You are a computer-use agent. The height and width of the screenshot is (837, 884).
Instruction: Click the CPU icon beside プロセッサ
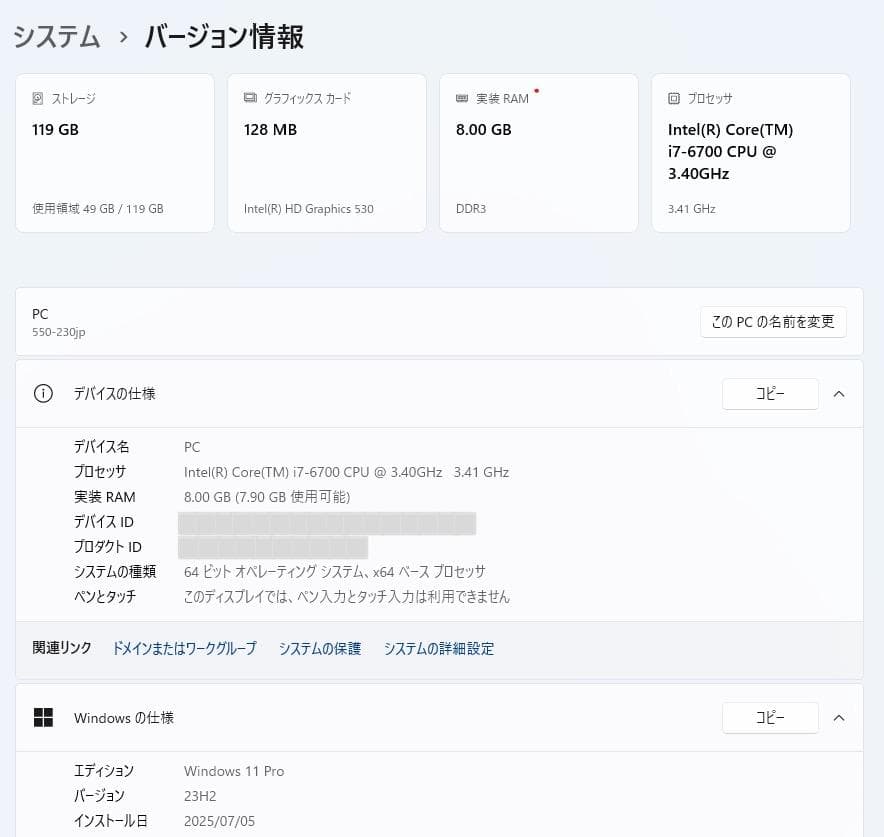[674, 99]
